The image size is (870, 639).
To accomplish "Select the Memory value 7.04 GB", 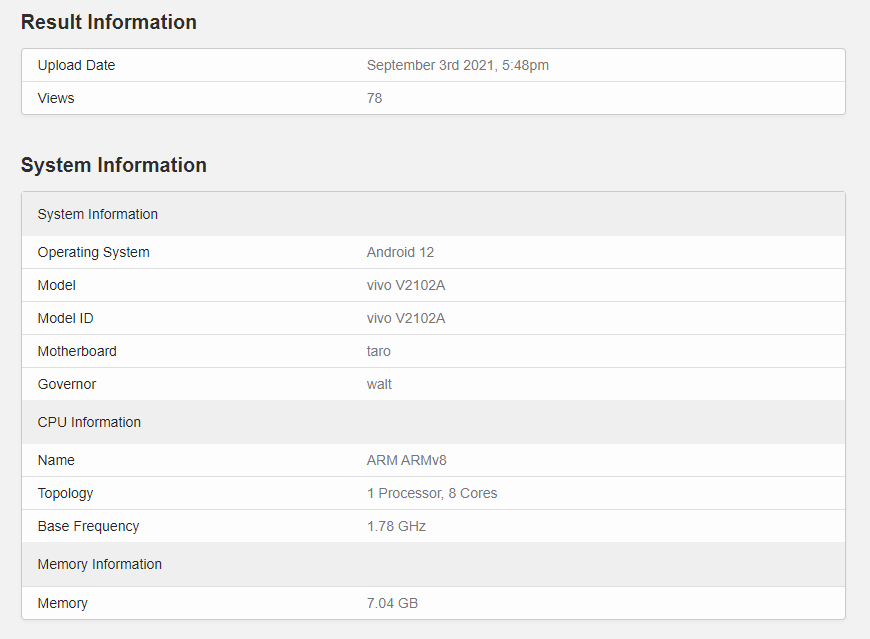I will [x=392, y=603].
